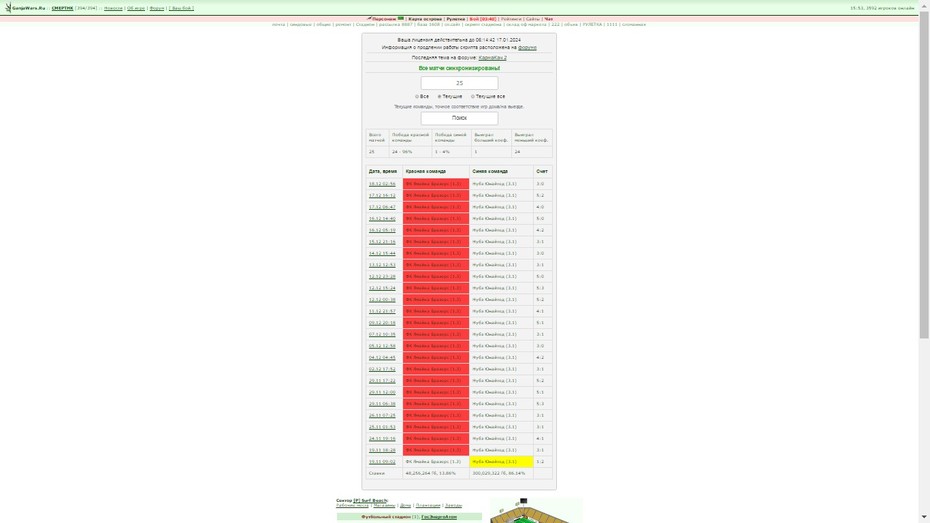
Task: Open the match dated 11.12 scored 4:1
Action: (382, 311)
